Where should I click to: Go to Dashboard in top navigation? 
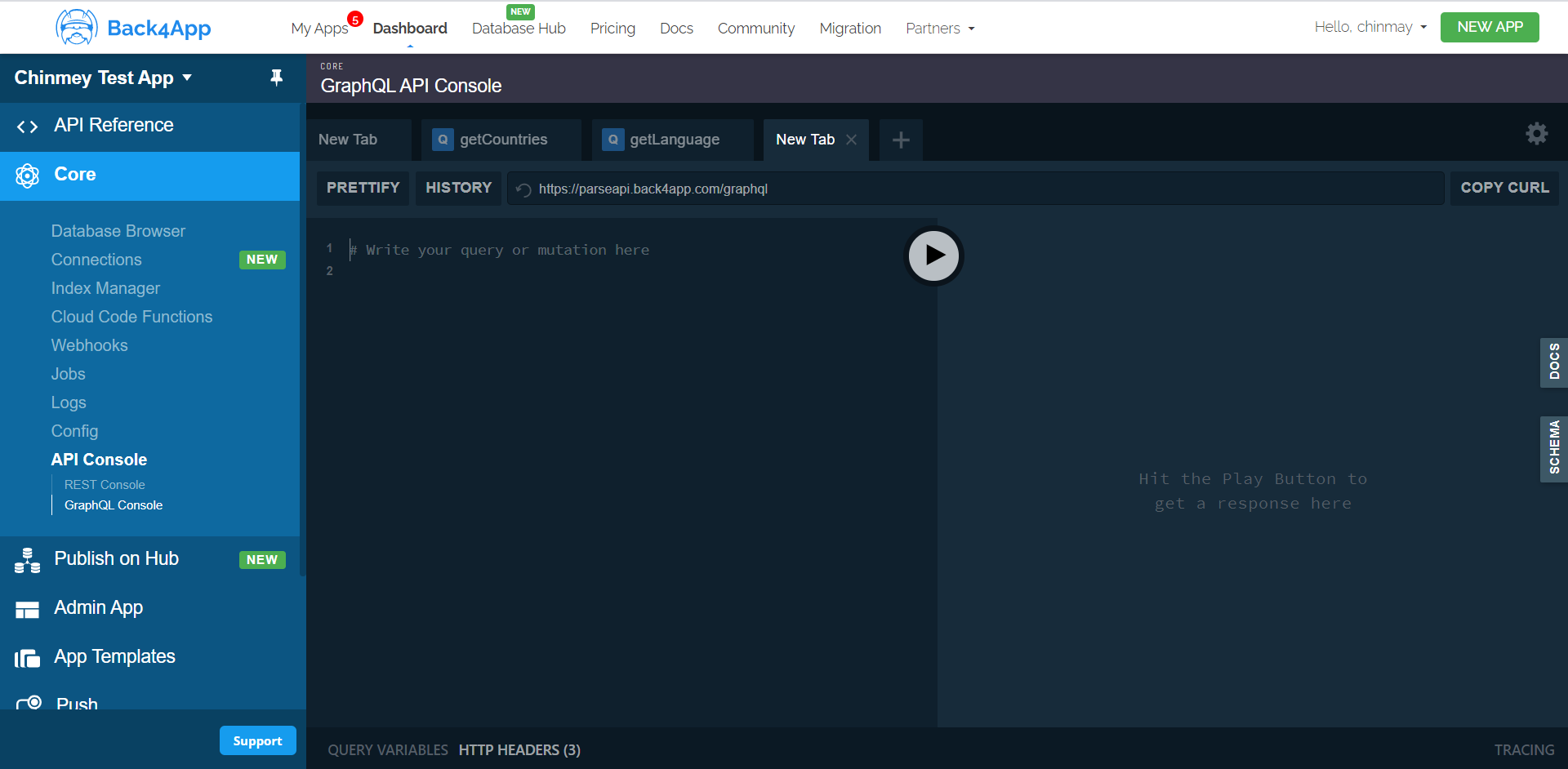pyautogui.click(x=410, y=29)
